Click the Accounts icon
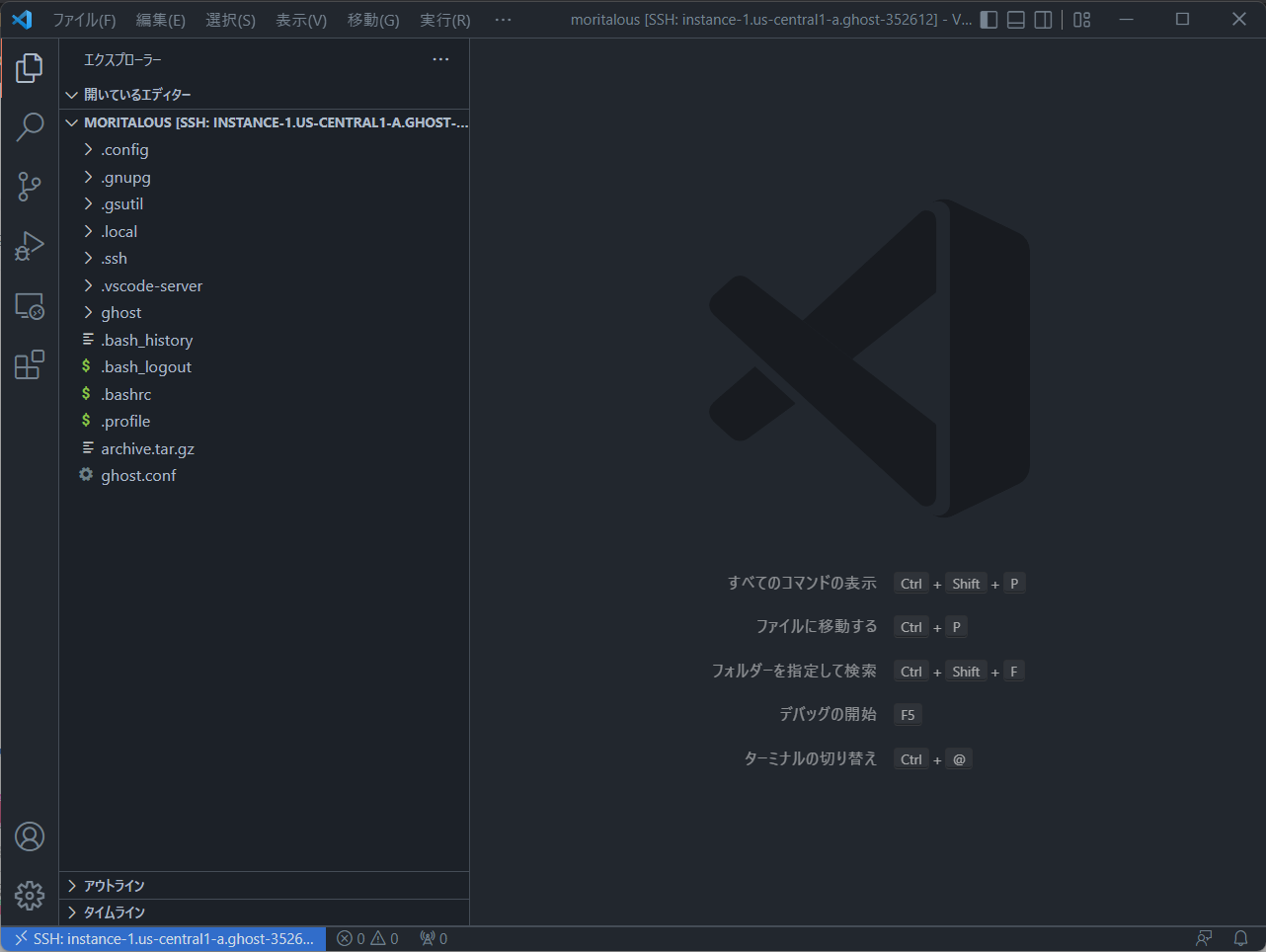The width and height of the screenshot is (1266, 952). coord(30,836)
